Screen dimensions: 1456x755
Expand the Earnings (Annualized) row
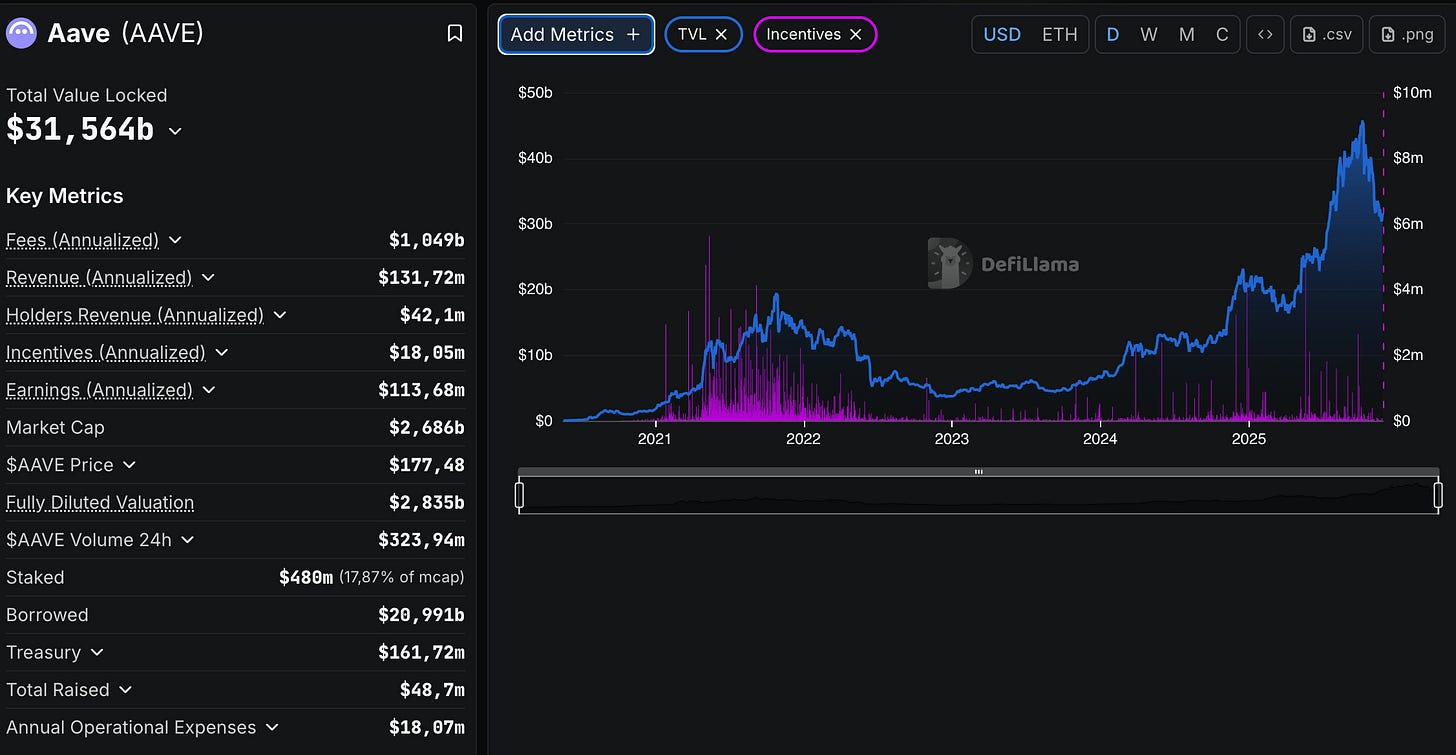point(209,390)
